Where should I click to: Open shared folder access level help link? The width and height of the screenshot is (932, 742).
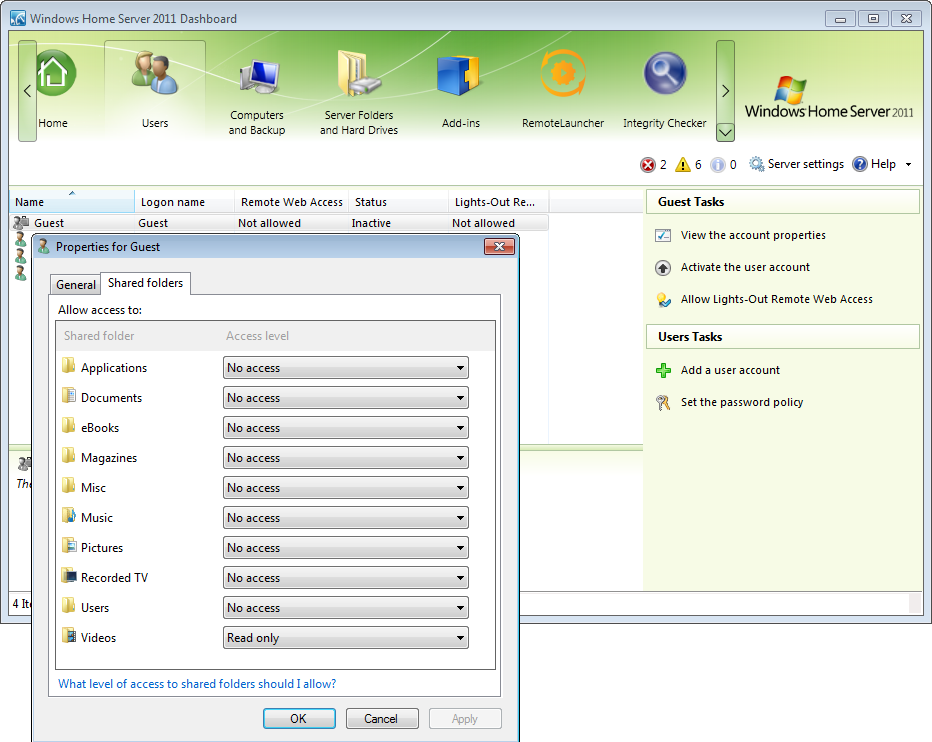click(x=197, y=684)
